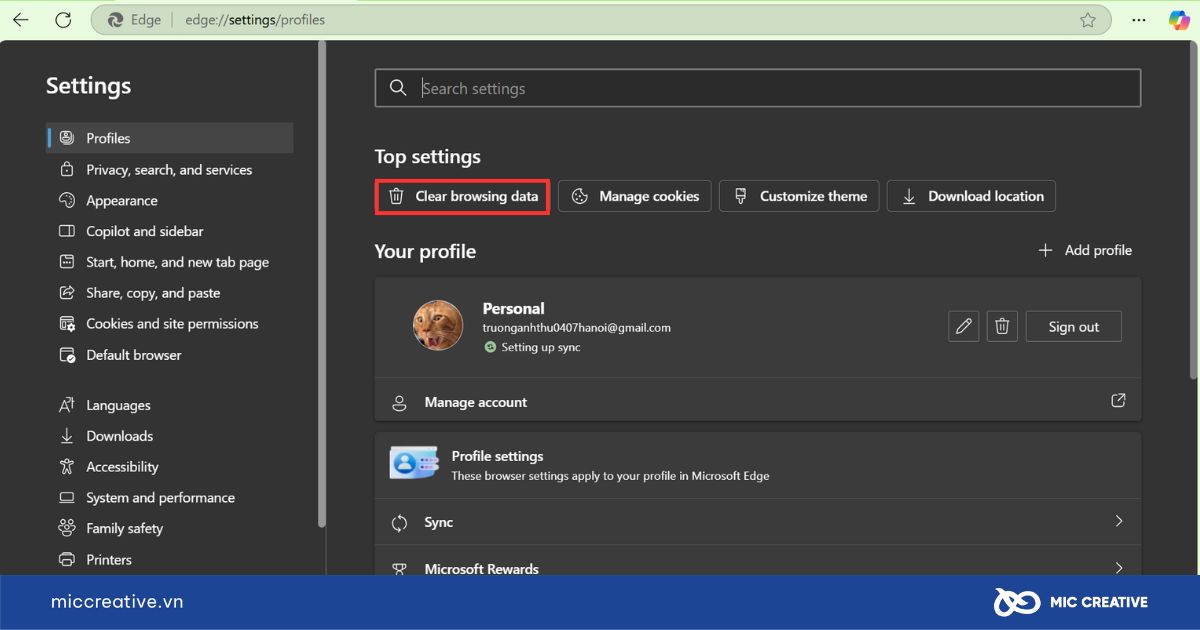Click the trash icon to remove Personal profile
The image size is (1200, 630).
coord(1003,326)
